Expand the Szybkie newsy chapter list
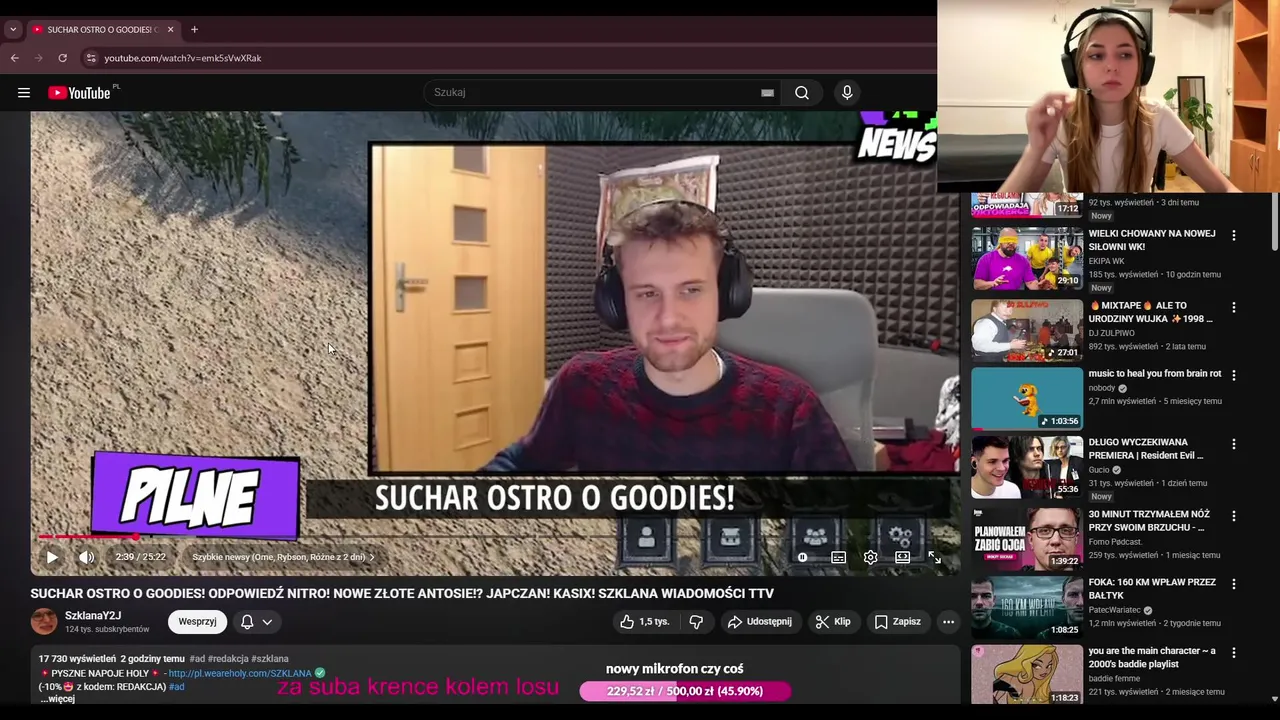The width and height of the screenshot is (1280, 720). tap(283, 557)
